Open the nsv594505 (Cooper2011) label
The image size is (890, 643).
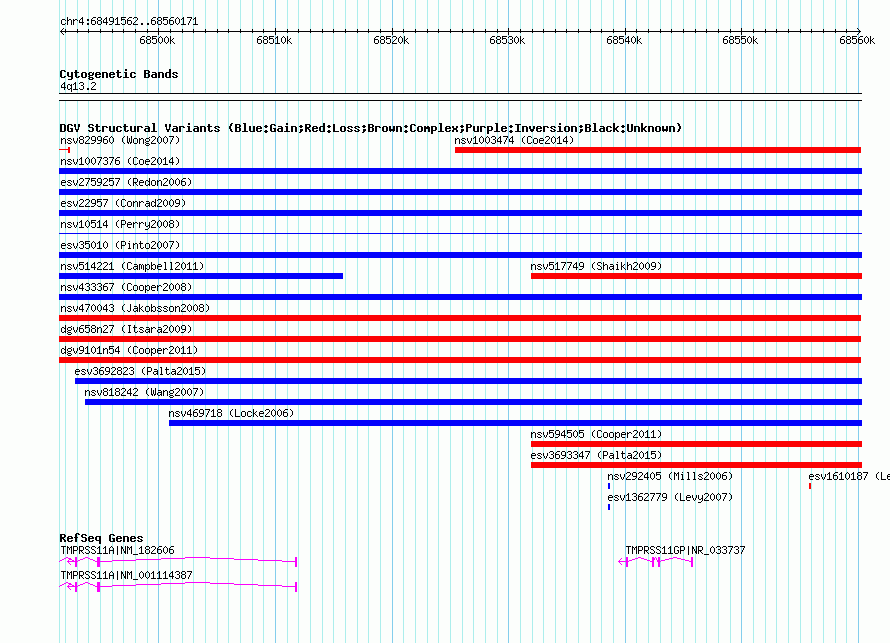pyautogui.click(x=596, y=434)
